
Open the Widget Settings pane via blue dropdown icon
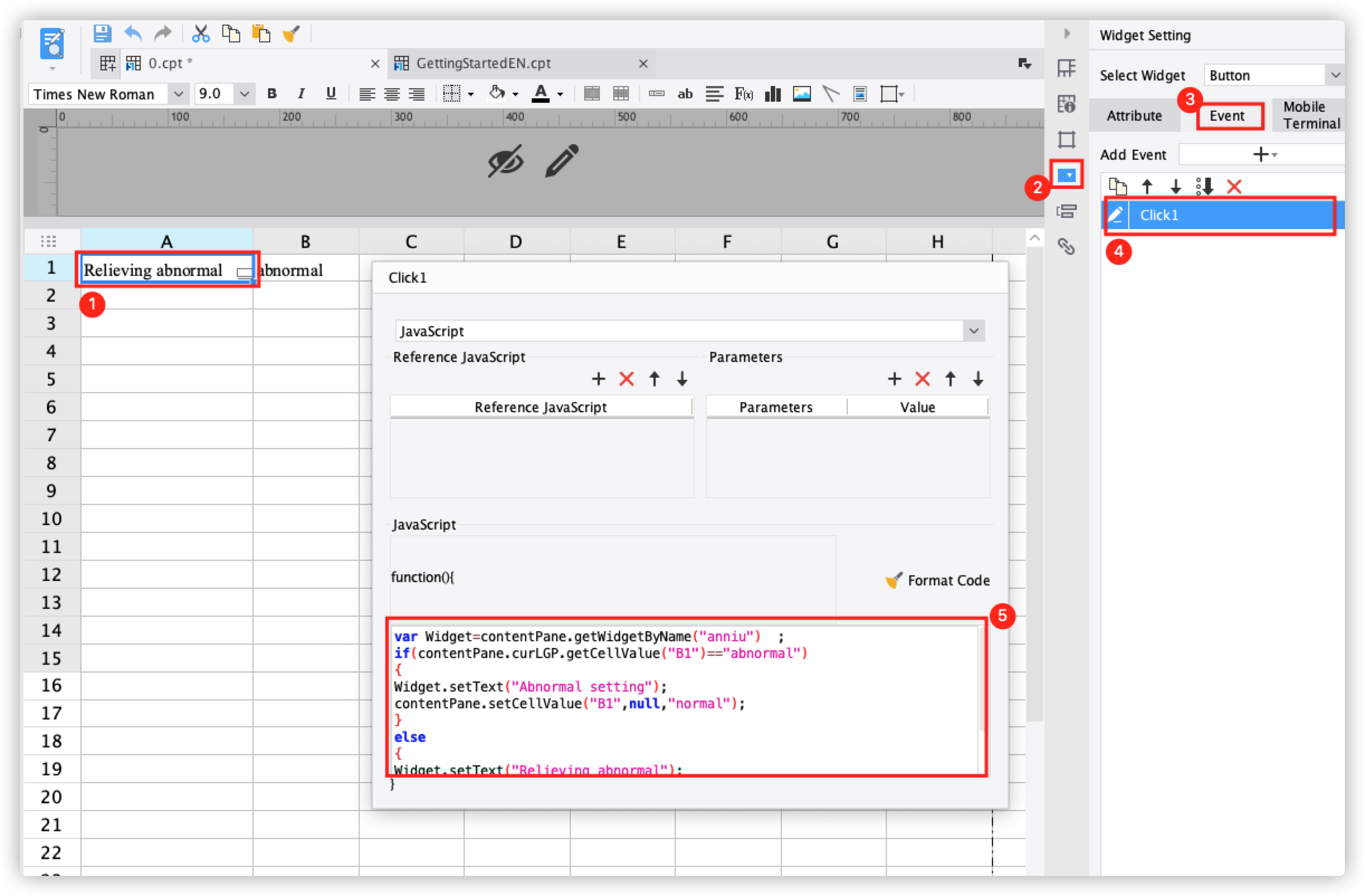point(1066,175)
